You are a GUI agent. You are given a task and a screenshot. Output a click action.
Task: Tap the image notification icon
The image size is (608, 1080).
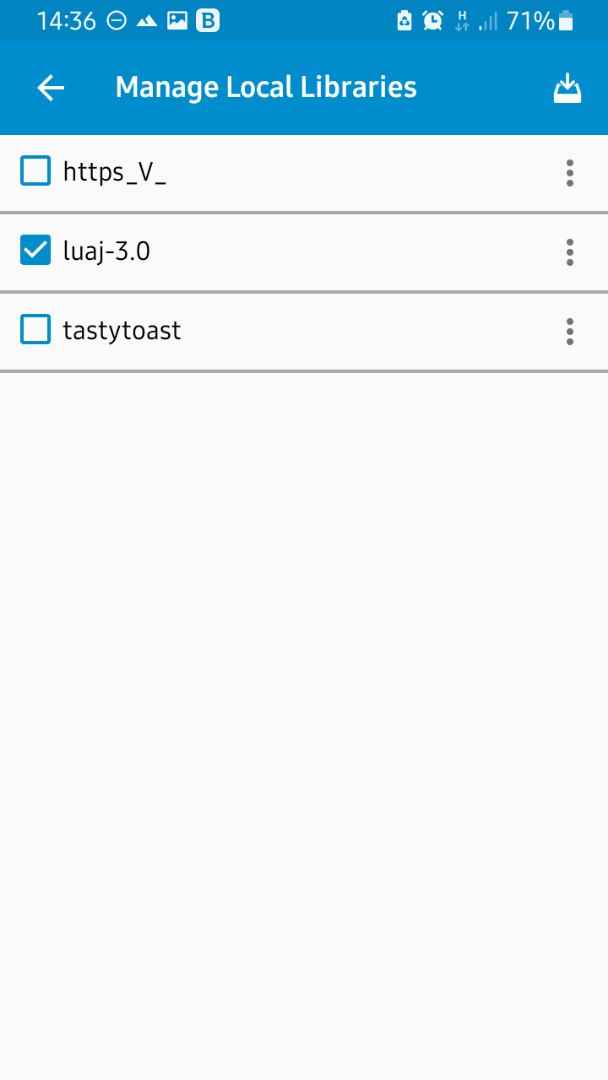click(x=177, y=21)
